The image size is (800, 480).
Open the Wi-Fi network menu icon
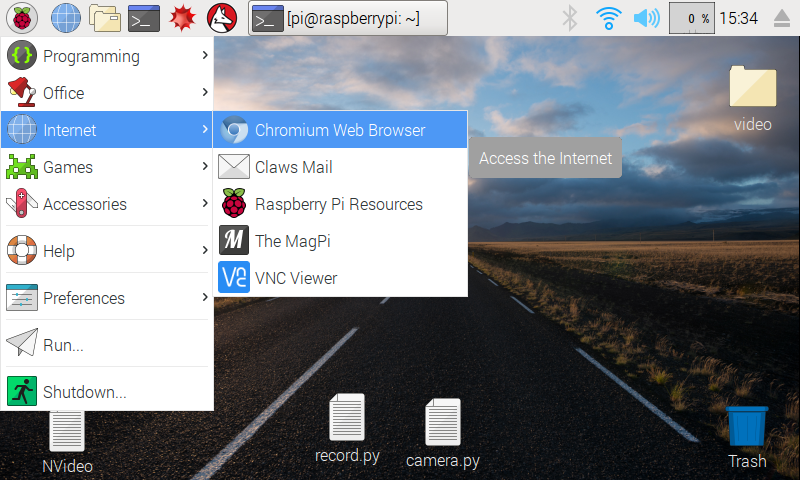click(609, 18)
